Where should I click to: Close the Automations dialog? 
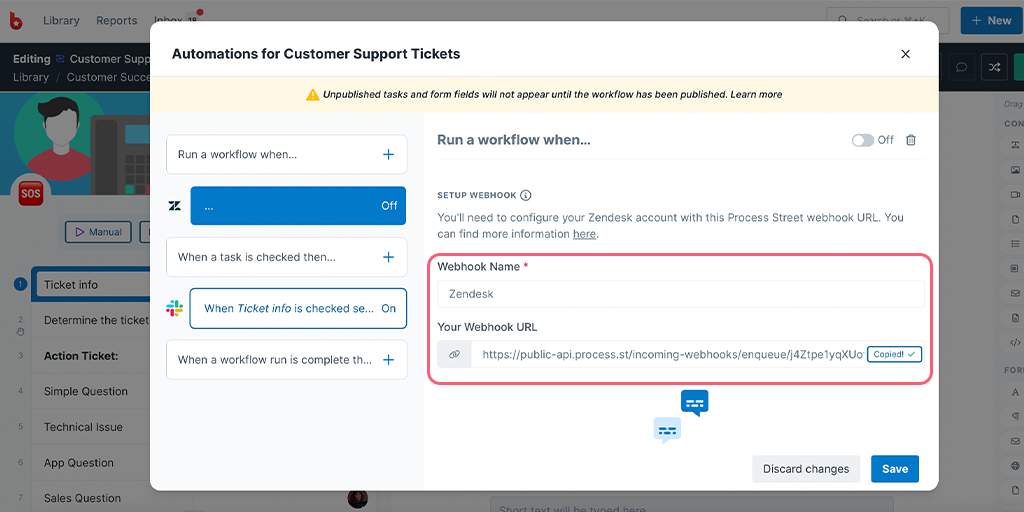[x=905, y=54]
